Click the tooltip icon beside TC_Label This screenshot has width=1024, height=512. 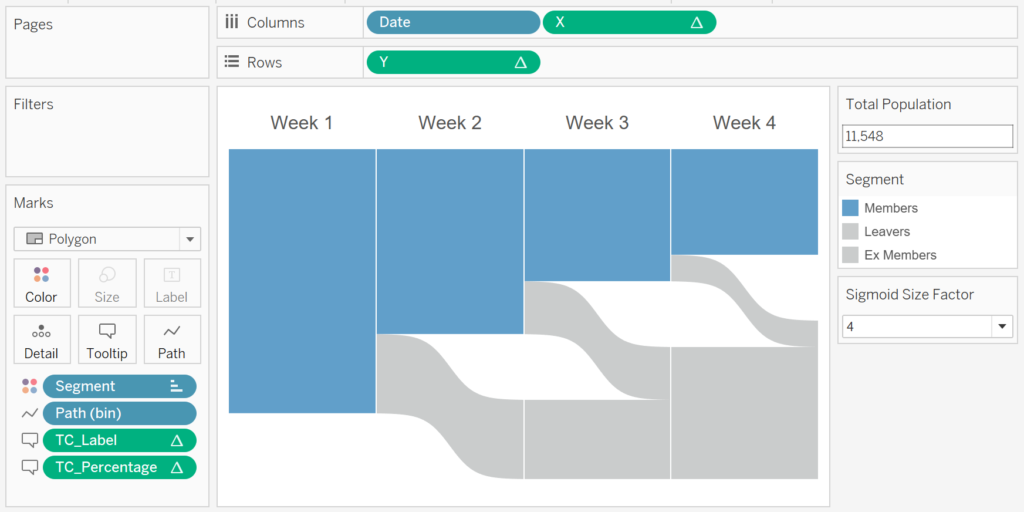(29, 441)
